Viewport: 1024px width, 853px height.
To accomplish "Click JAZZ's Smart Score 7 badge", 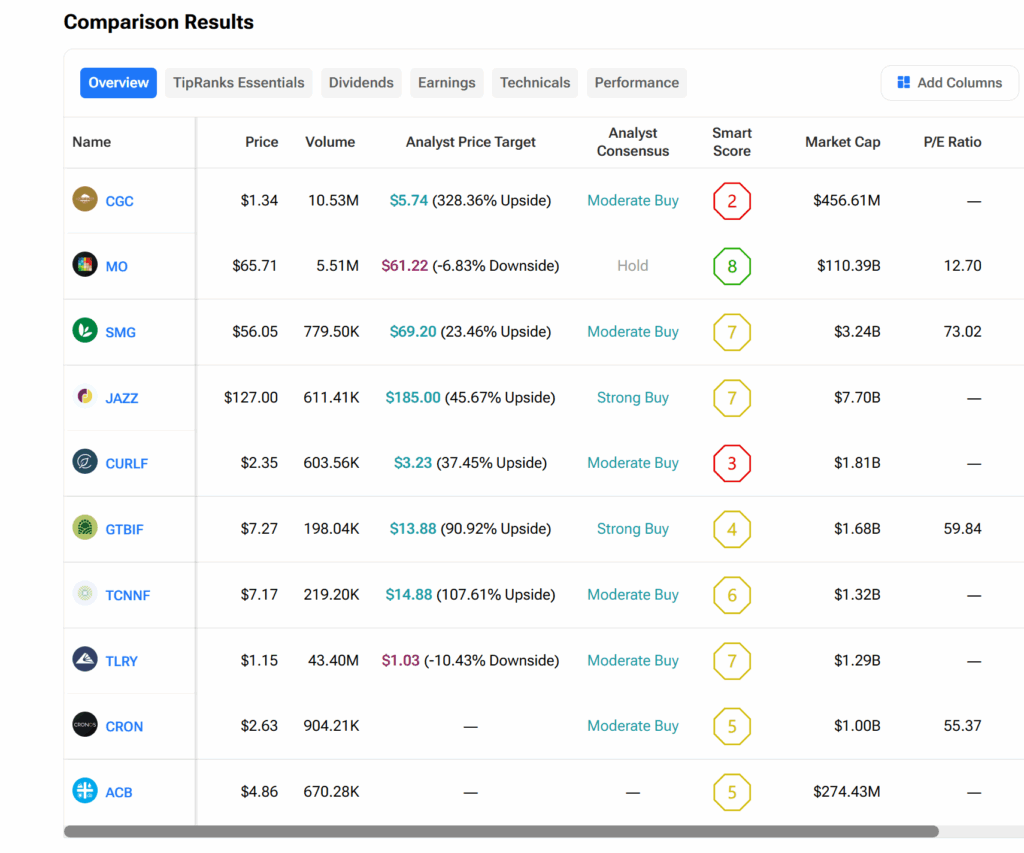I will pos(732,398).
